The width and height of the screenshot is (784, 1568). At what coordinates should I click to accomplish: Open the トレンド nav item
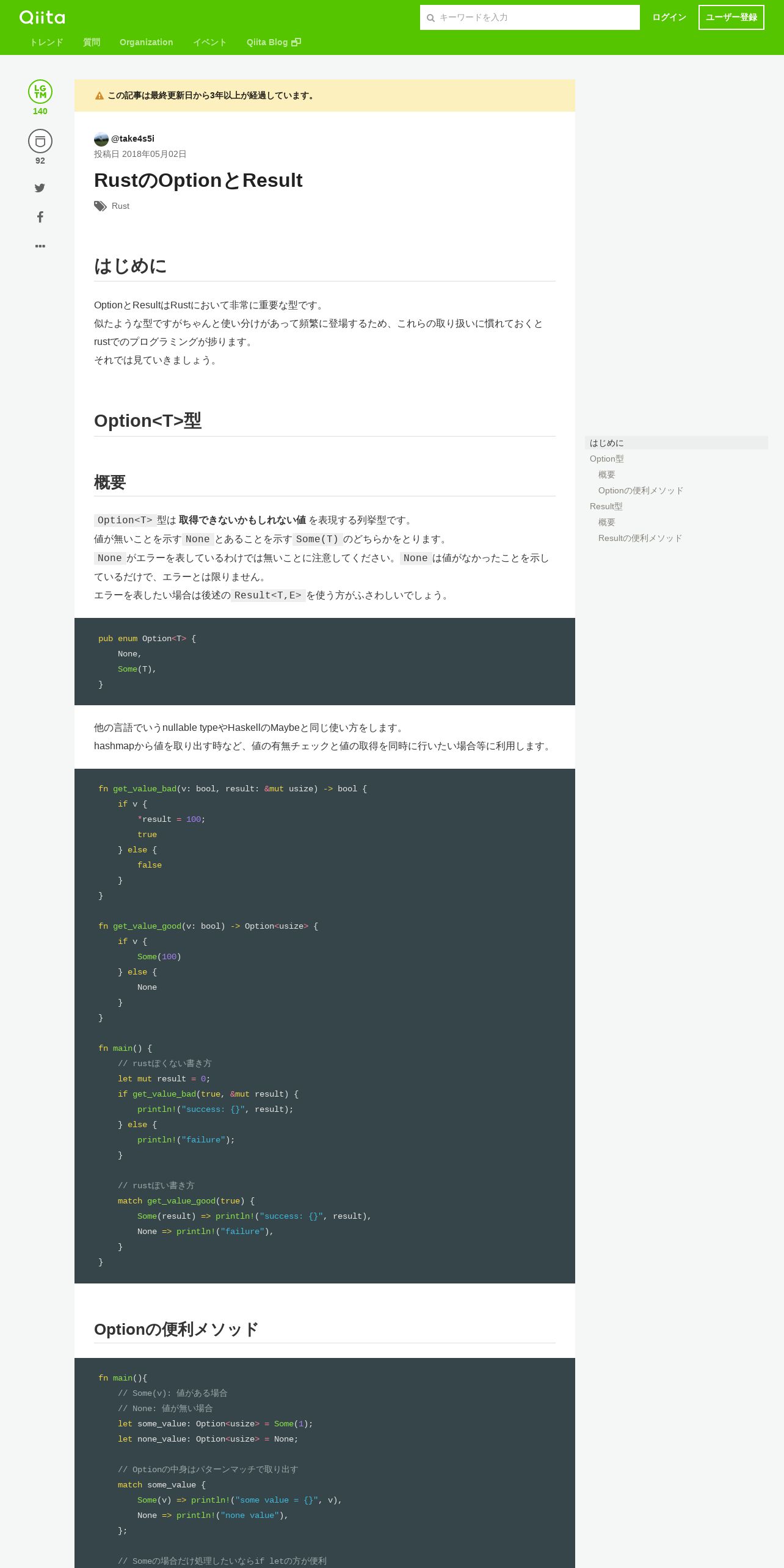tap(46, 42)
